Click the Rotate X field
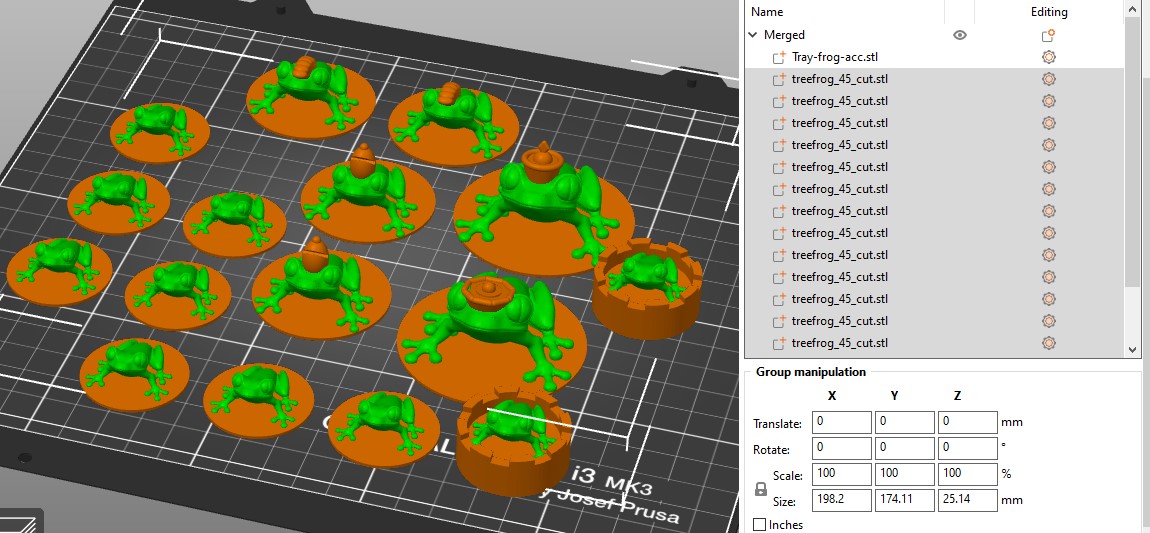This screenshot has width=1150, height=533. (841, 448)
